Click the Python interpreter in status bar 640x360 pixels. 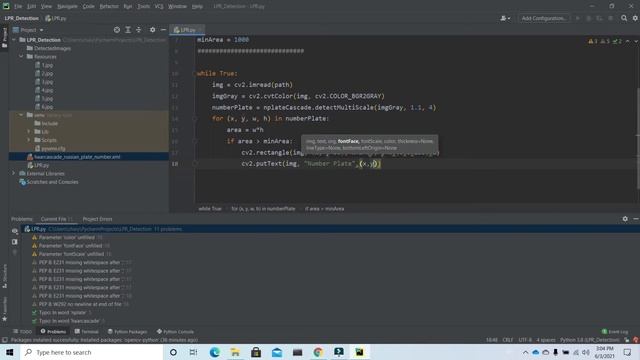point(590,340)
